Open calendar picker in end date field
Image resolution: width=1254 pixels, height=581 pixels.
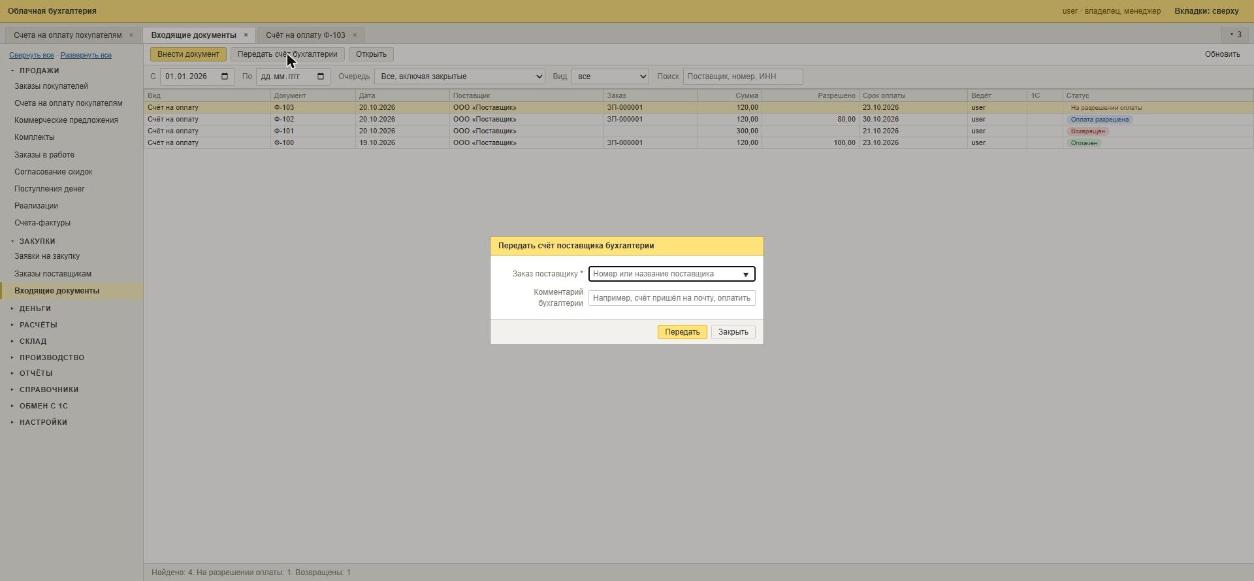point(321,76)
